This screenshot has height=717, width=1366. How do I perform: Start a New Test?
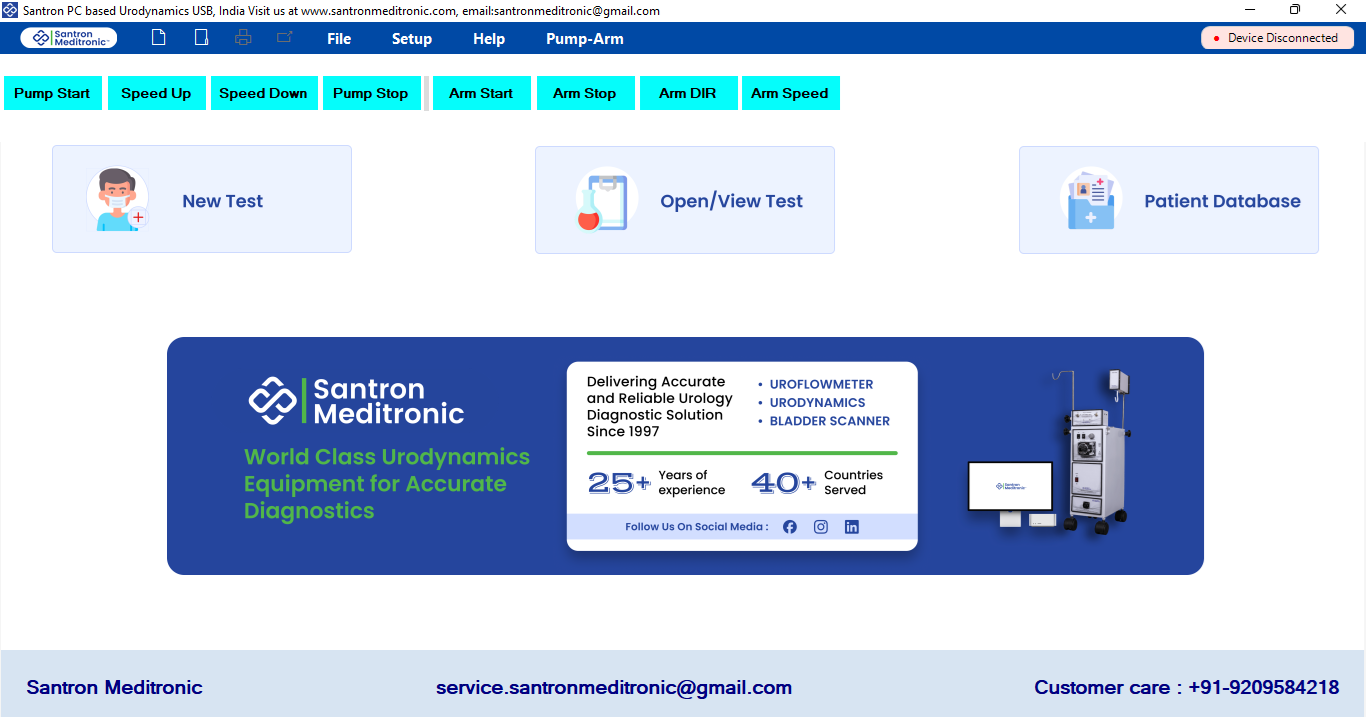pos(202,199)
